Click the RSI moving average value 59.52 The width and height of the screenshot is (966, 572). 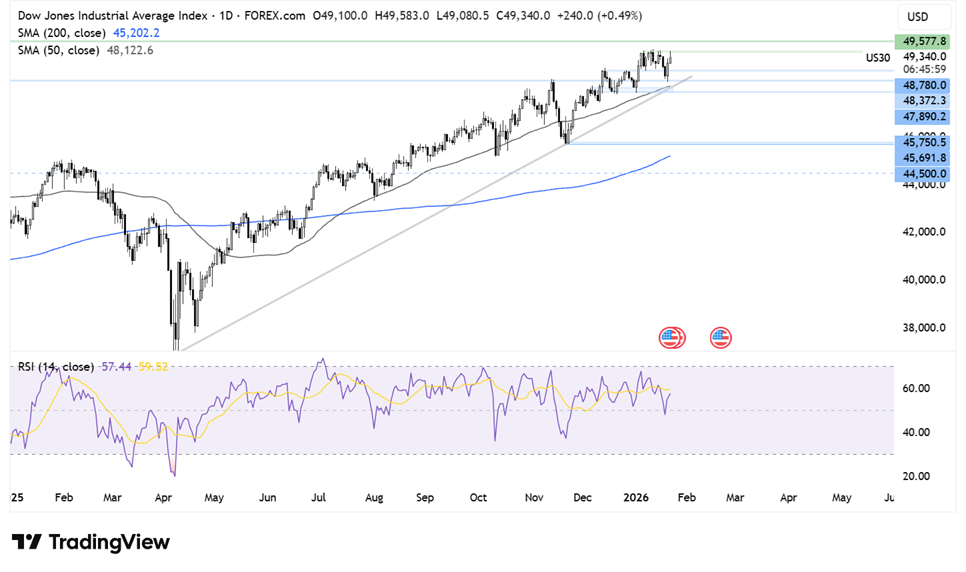(x=153, y=367)
